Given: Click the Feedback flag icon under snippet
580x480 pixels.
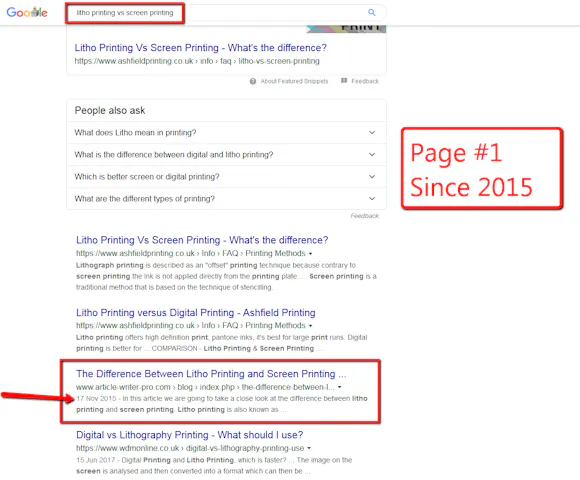Looking at the screenshot, I should [344, 81].
